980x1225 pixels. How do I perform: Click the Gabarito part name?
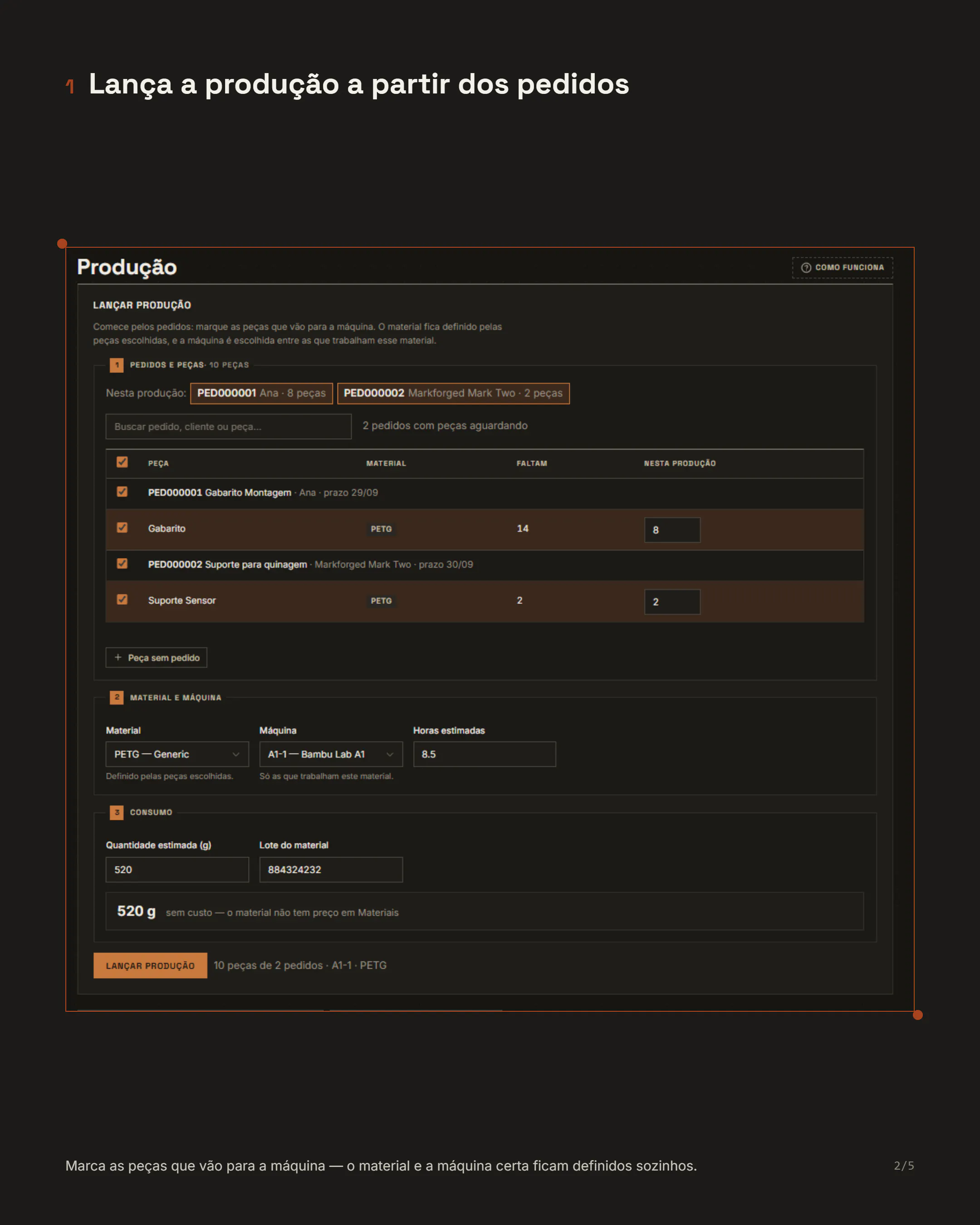click(167, 529)
